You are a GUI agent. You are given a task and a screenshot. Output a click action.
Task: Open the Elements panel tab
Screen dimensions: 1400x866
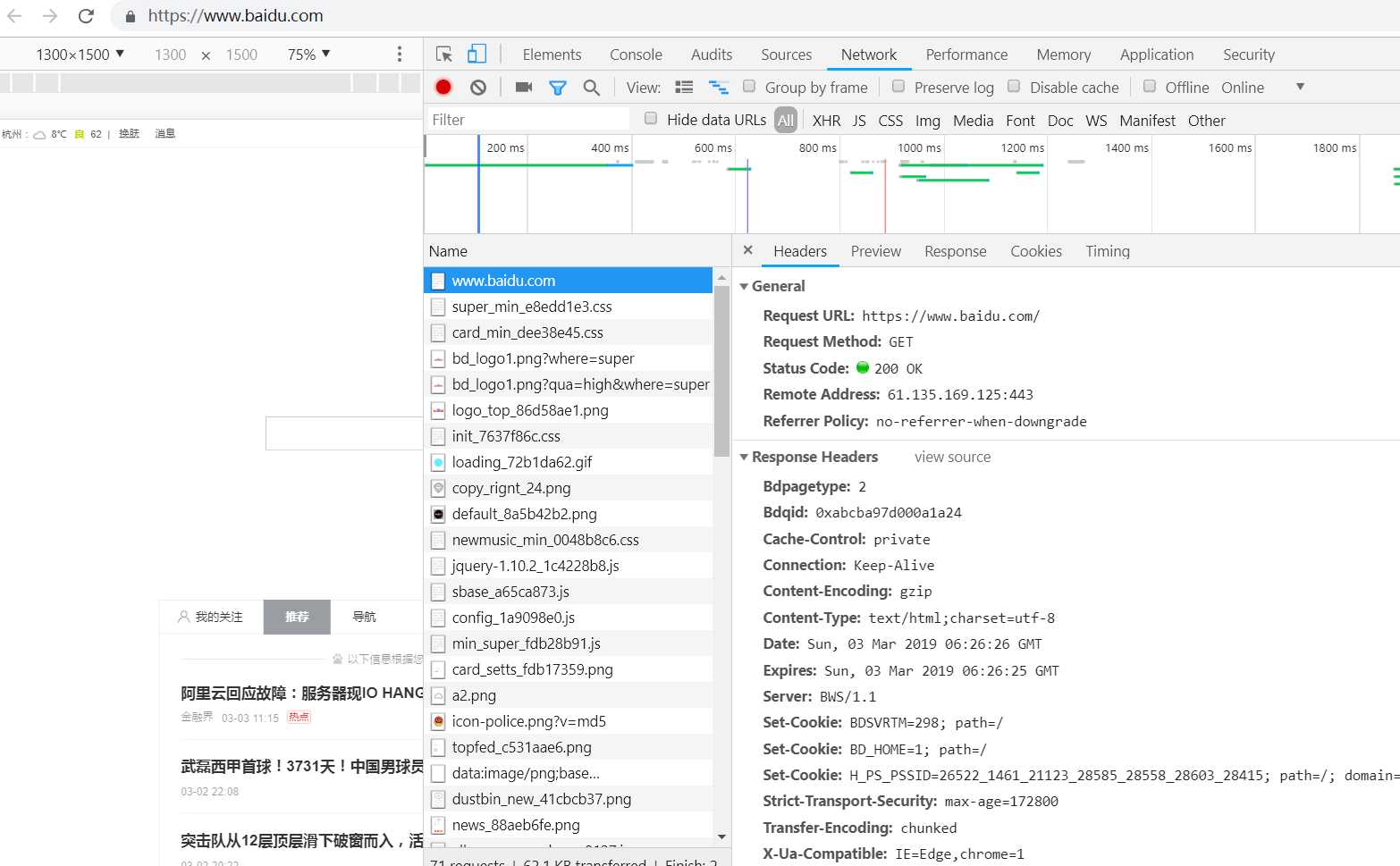point(552,55)
